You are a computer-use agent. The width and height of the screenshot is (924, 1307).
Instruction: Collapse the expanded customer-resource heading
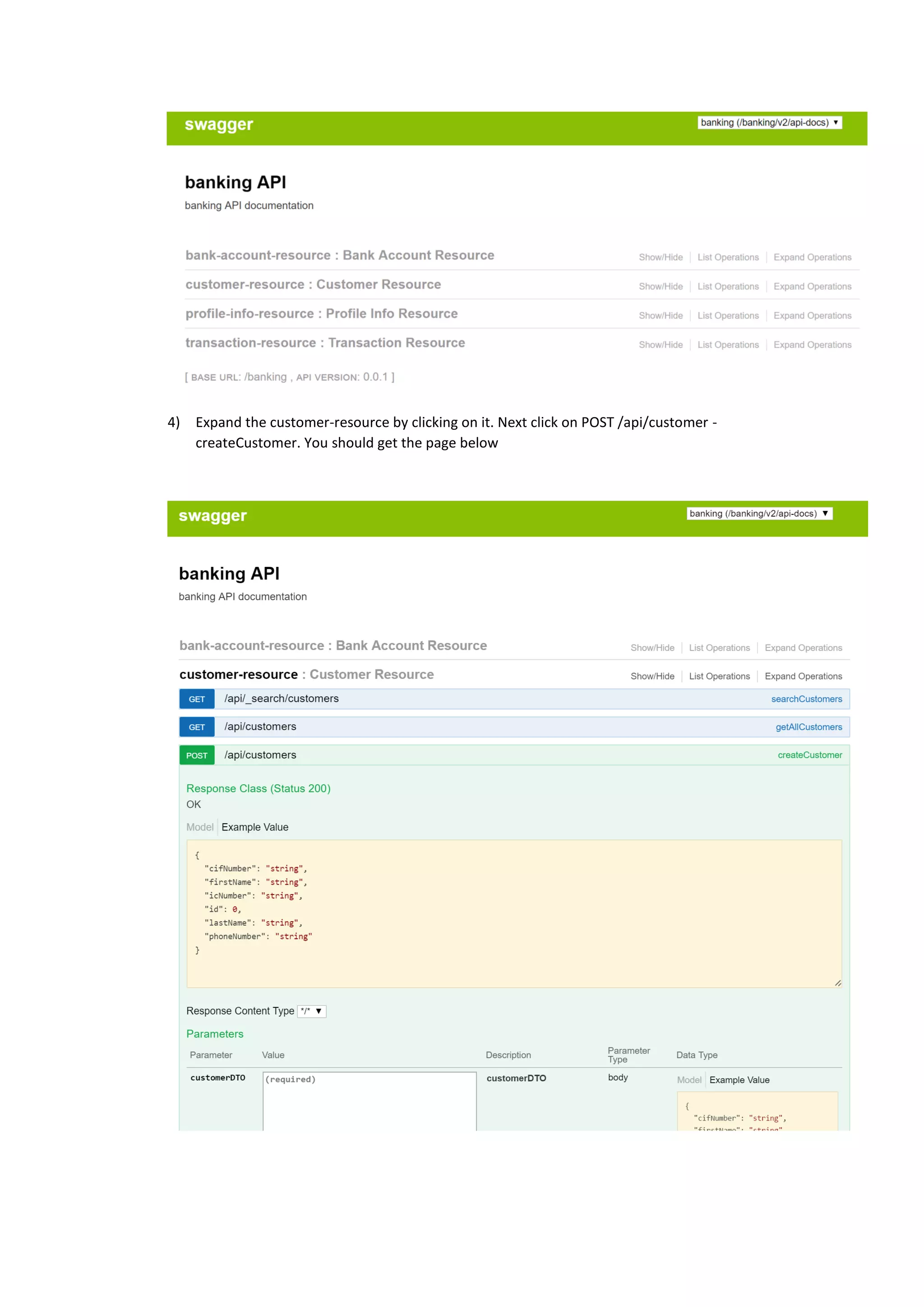click(x=306, y=675)
